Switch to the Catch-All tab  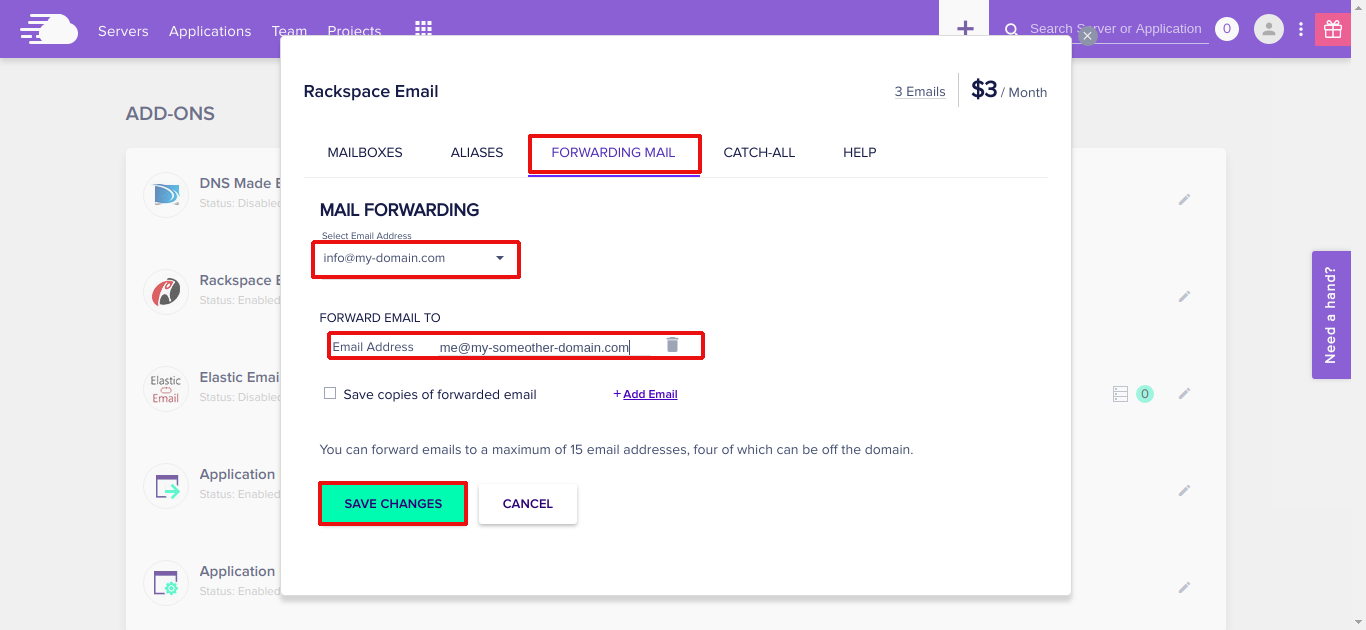pyautogui.click(x=759, y=152)
